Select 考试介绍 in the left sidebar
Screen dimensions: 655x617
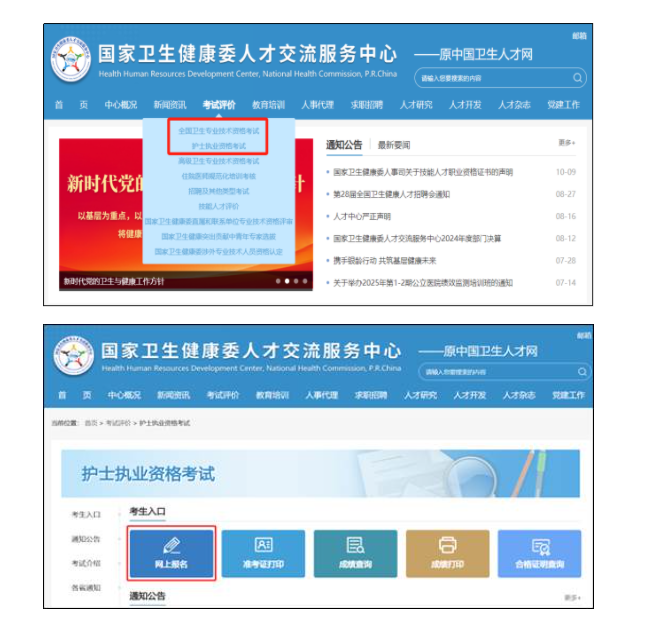click(x=85, y=563)
